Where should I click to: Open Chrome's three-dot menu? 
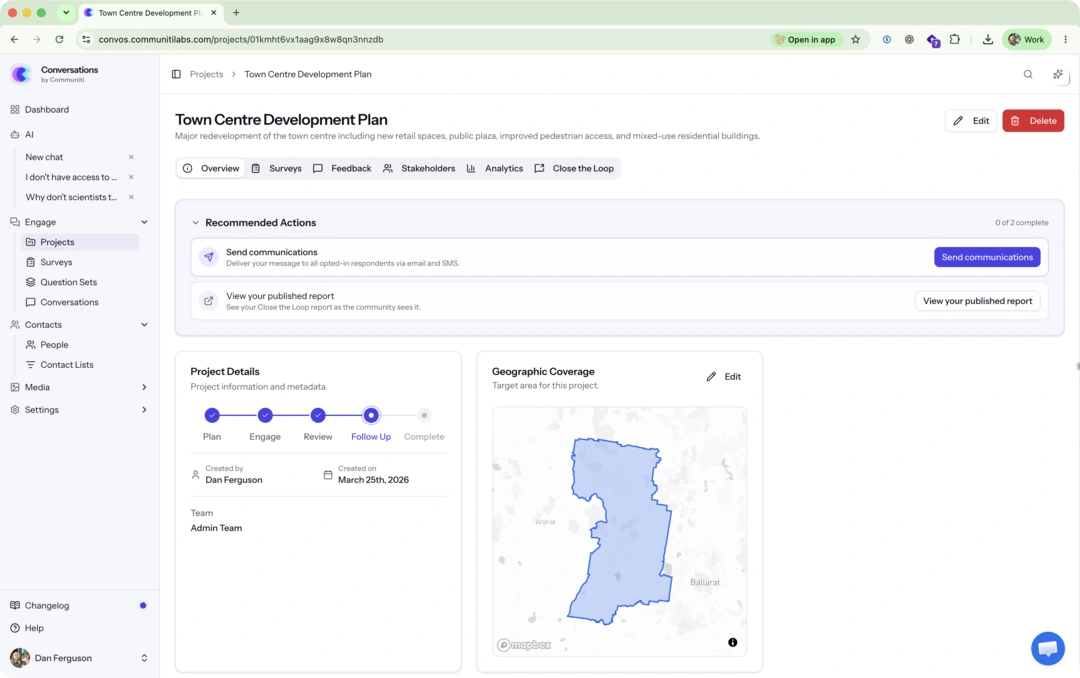[1066, 39]
